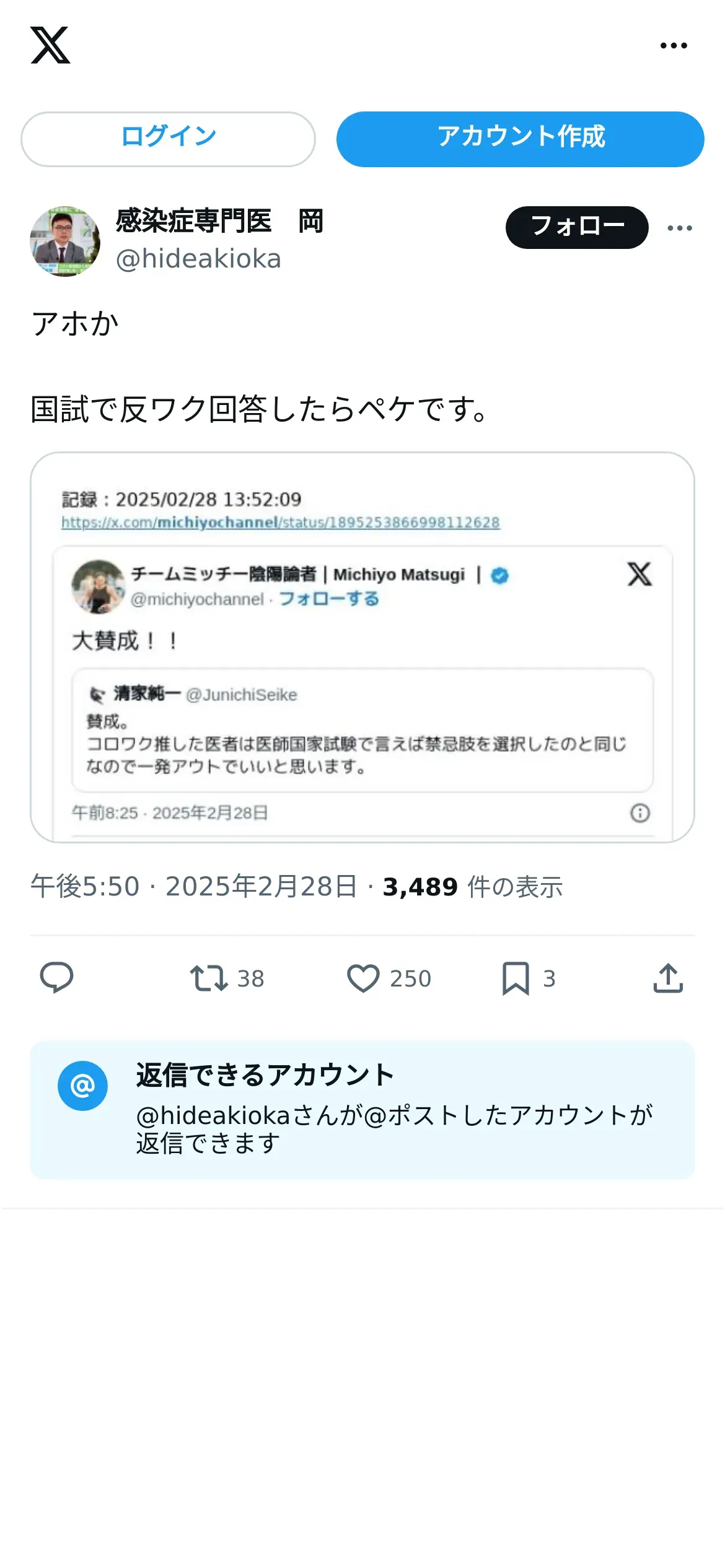Click the reply speech bubble icon
Screen dimensions: 725x1568
pyautogui.click(x=57, y=978)
